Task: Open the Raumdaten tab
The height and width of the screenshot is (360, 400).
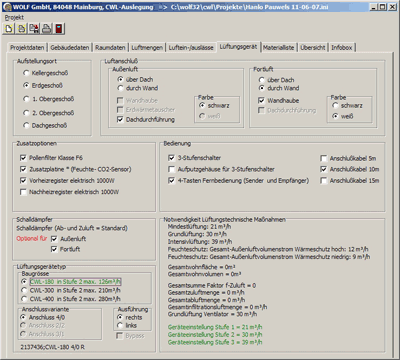Action: (x=110, y=48)
